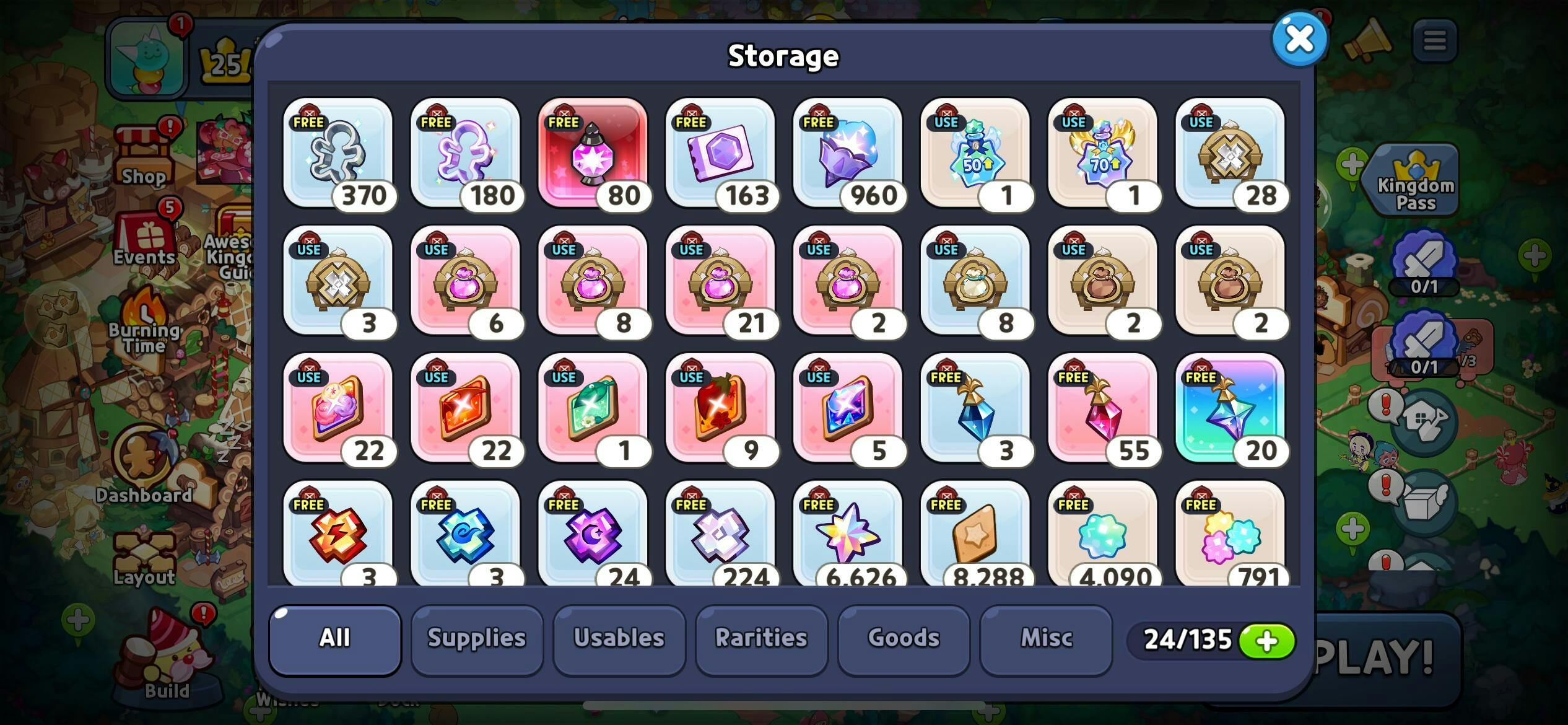Select the green leaf topping piece
1568x725 pixels.
point(593,408)
